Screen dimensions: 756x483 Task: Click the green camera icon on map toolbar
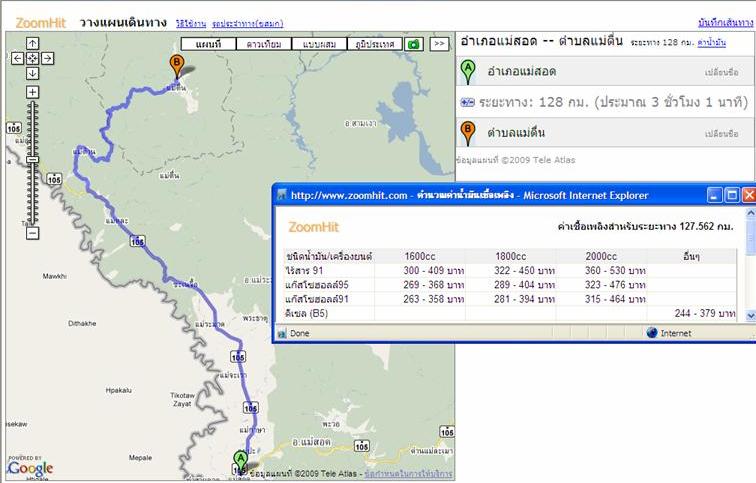coord(415,44)
